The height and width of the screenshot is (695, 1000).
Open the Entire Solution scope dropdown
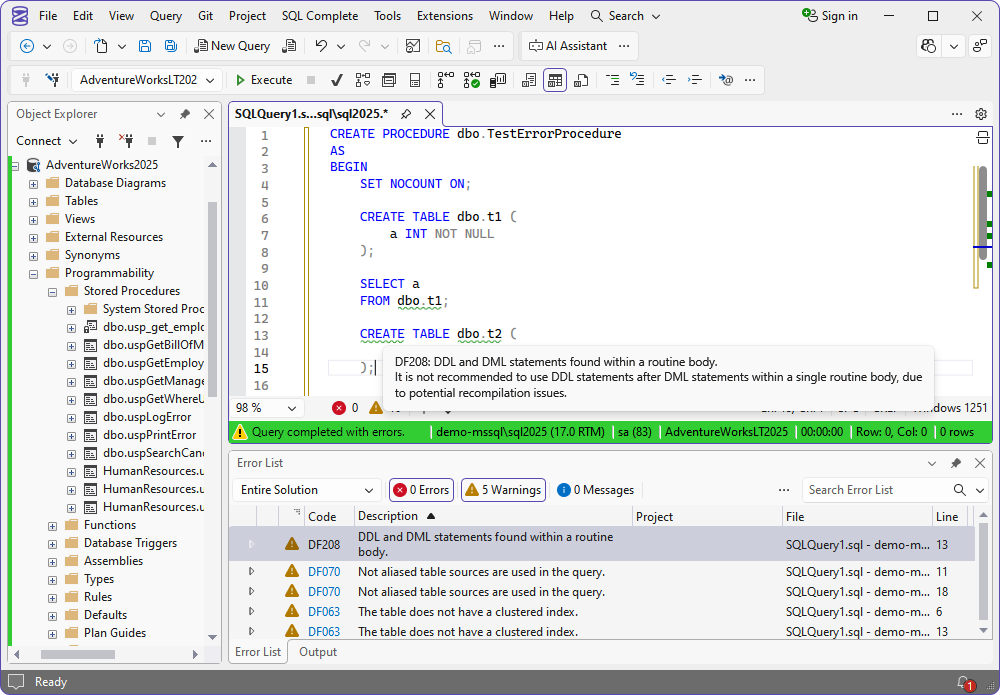[306, 489]
